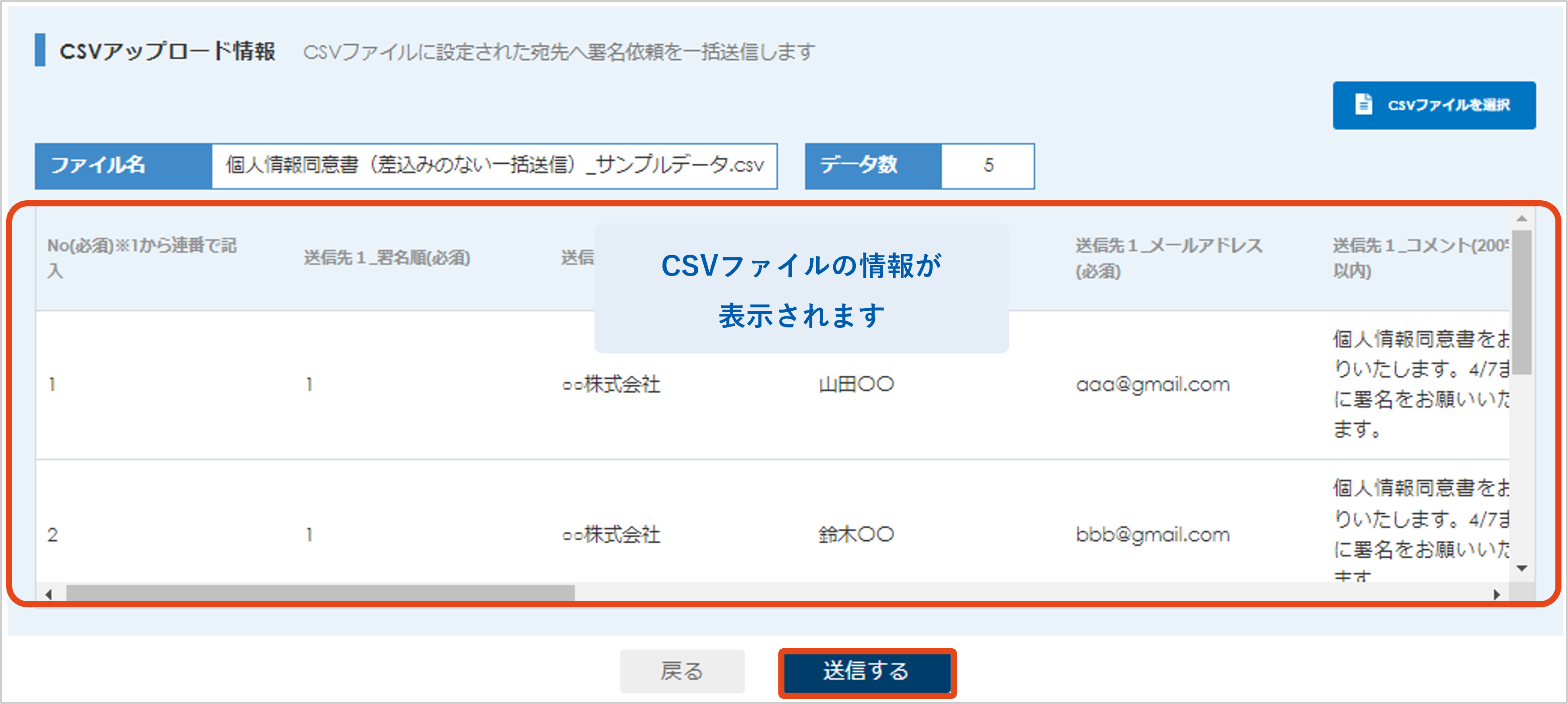Click the first row's ○○株式会社 cell
This screenshot has height=704, width=1568.
[x=611, y=384]
